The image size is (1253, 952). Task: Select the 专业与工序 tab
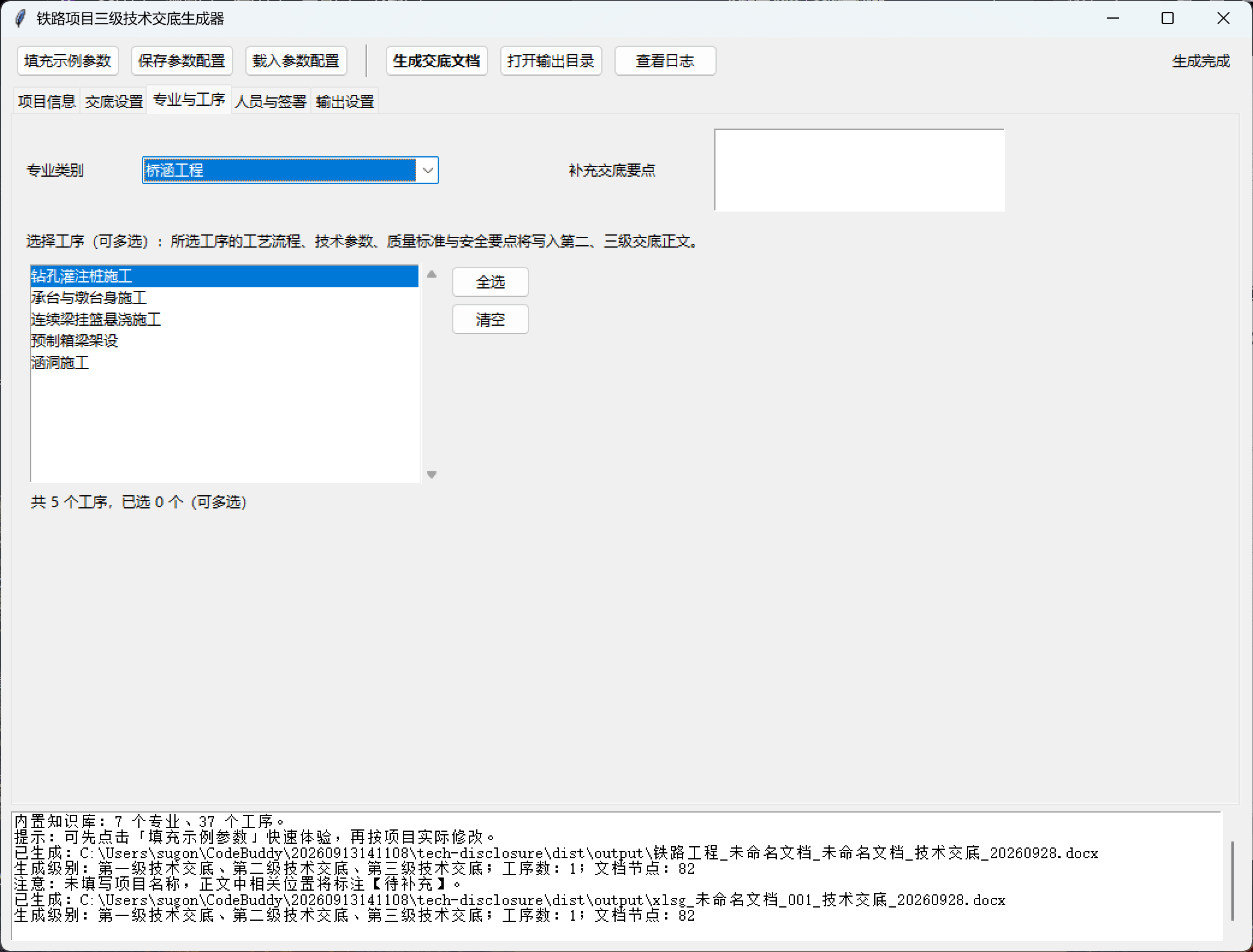pyautogui.click(x=189, y=99)
